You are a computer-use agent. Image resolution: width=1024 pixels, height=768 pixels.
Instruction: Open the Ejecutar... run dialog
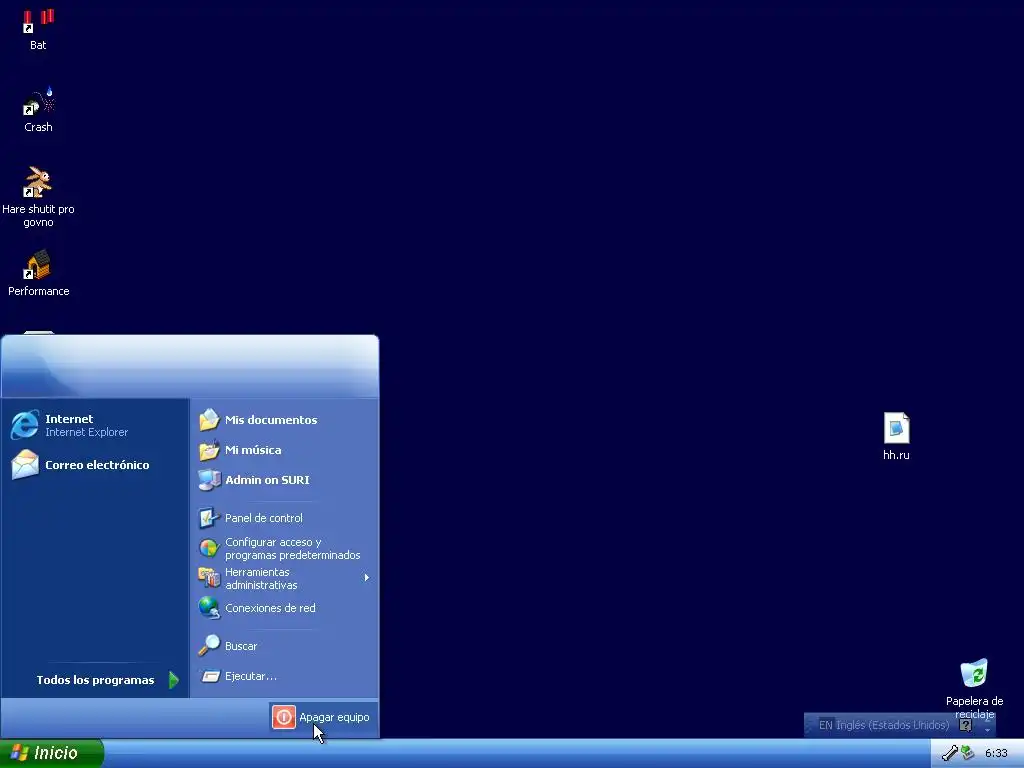pyautogui.click(x=285, y=676)
